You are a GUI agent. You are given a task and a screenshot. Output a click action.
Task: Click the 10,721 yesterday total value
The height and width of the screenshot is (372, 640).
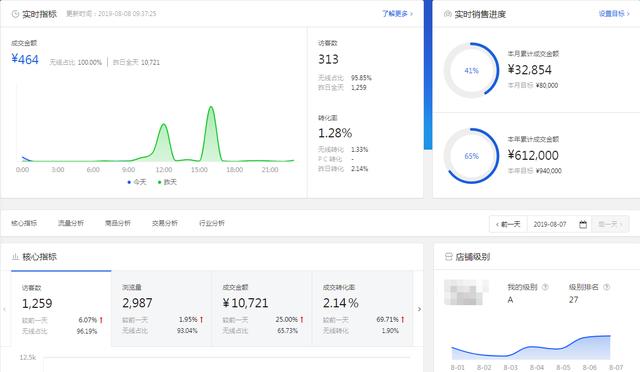150,62
